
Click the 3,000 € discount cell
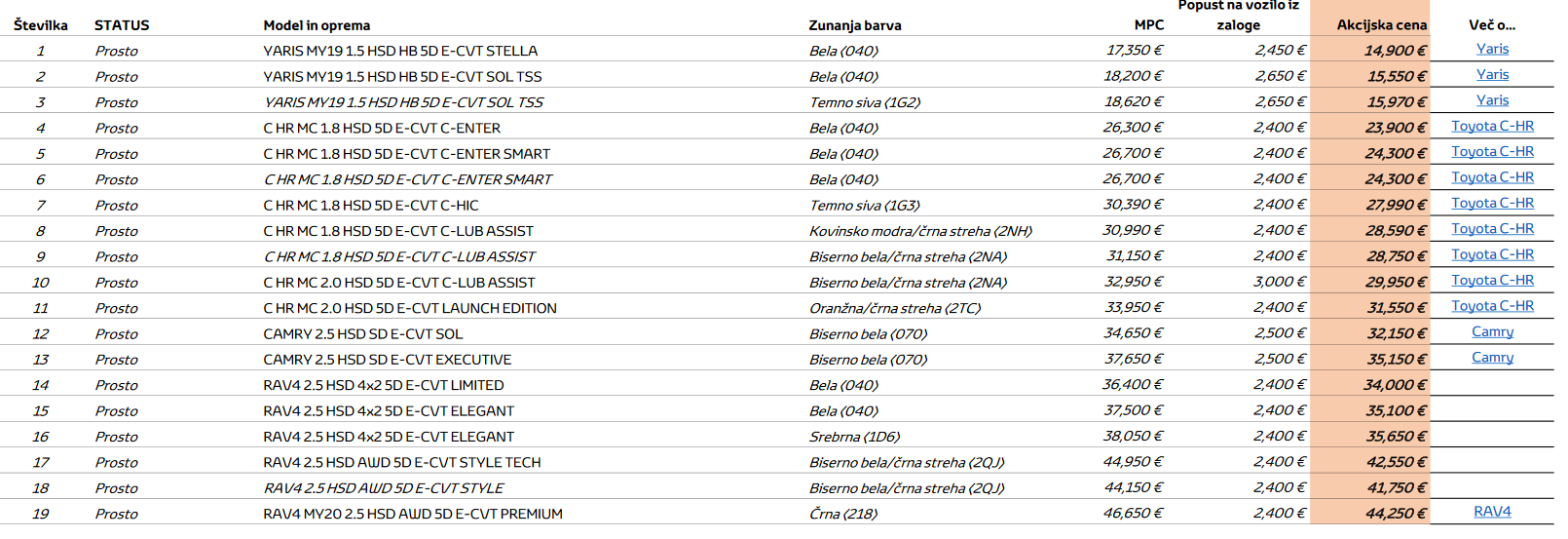click(x=1280, y=282)
